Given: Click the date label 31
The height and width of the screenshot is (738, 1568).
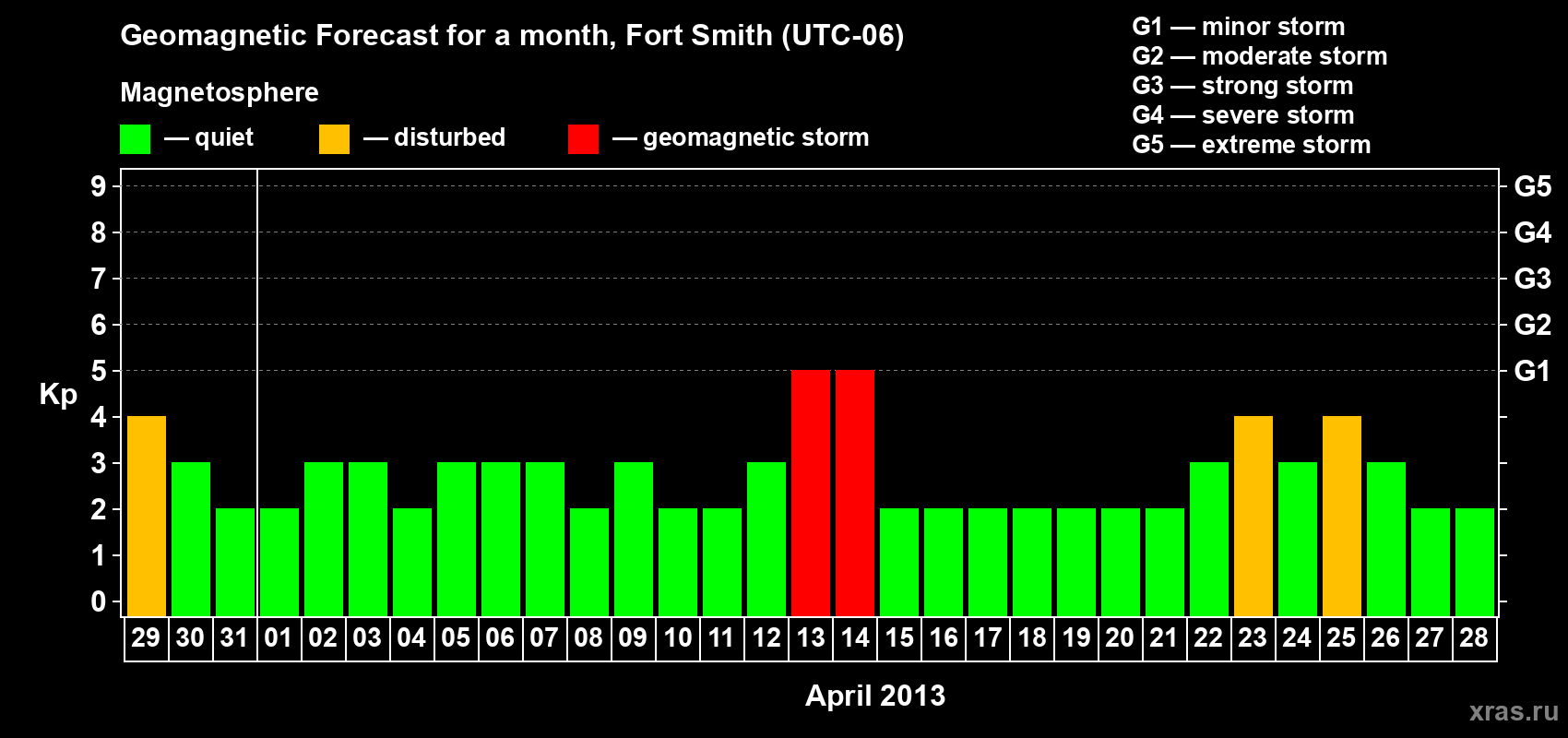Looking at the screenshot, I should [234, 637].
